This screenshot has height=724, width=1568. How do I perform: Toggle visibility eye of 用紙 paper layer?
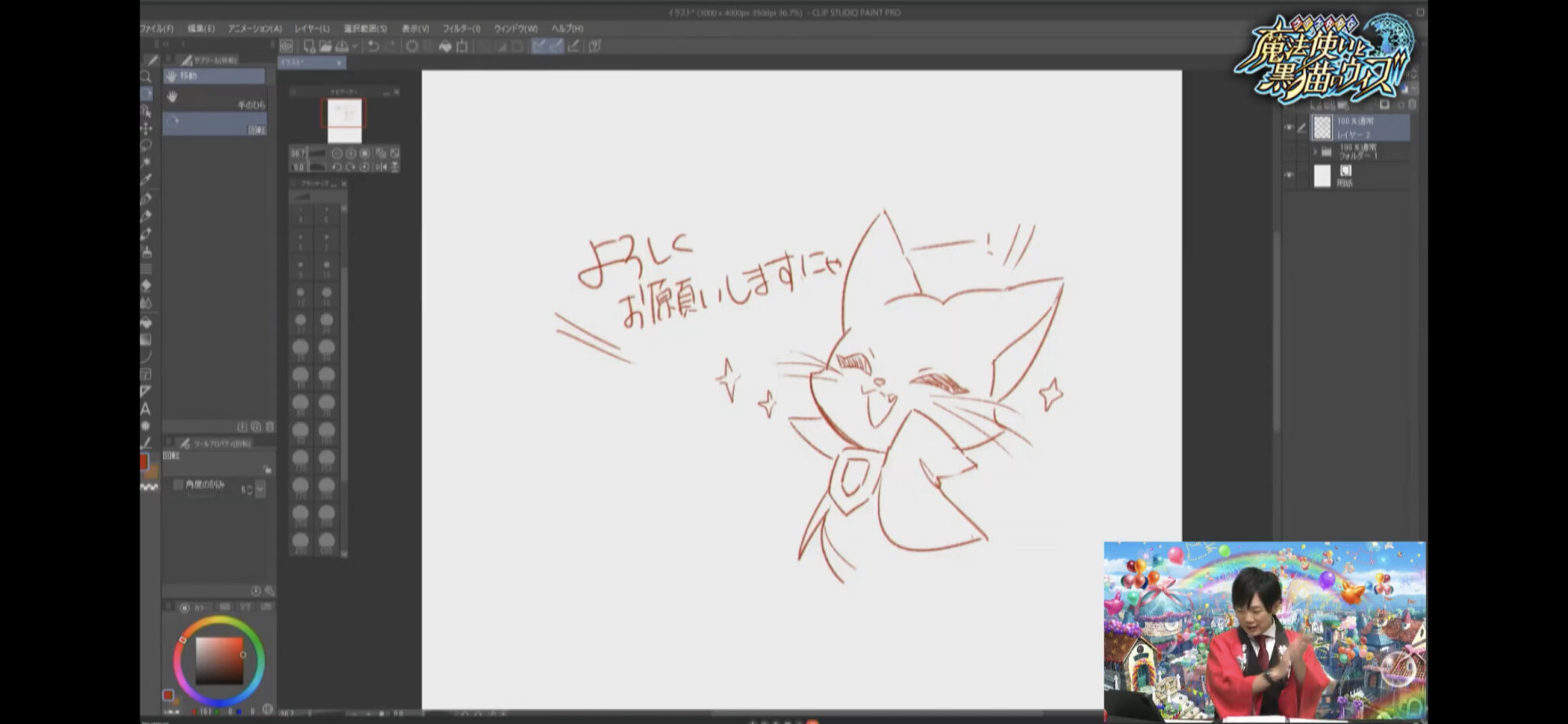(x=1289, y=176)
